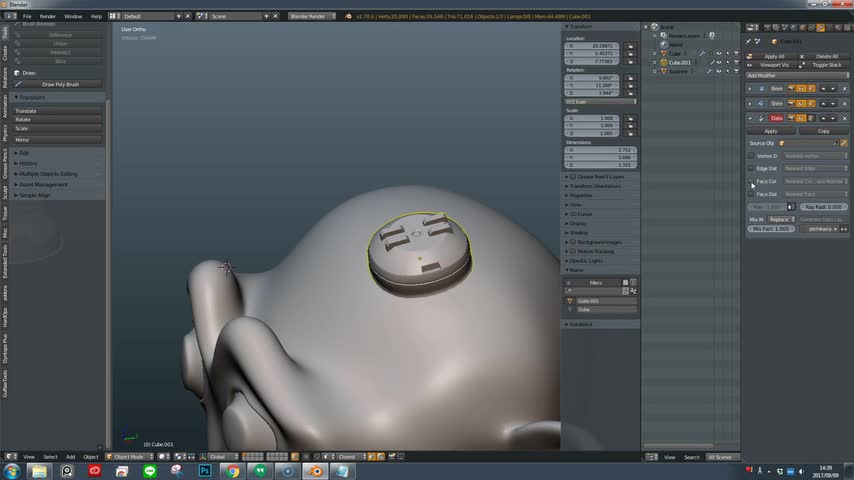
Task: Click the Ray Radius slider
Action: point(823,207)
